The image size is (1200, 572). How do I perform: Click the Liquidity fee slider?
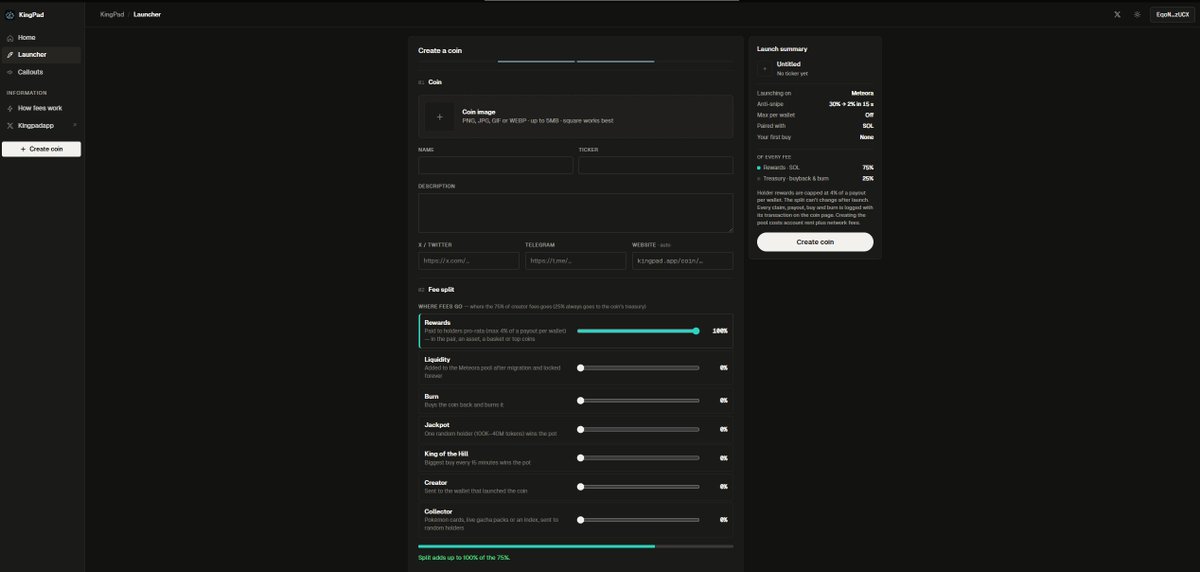pos(638,368)
